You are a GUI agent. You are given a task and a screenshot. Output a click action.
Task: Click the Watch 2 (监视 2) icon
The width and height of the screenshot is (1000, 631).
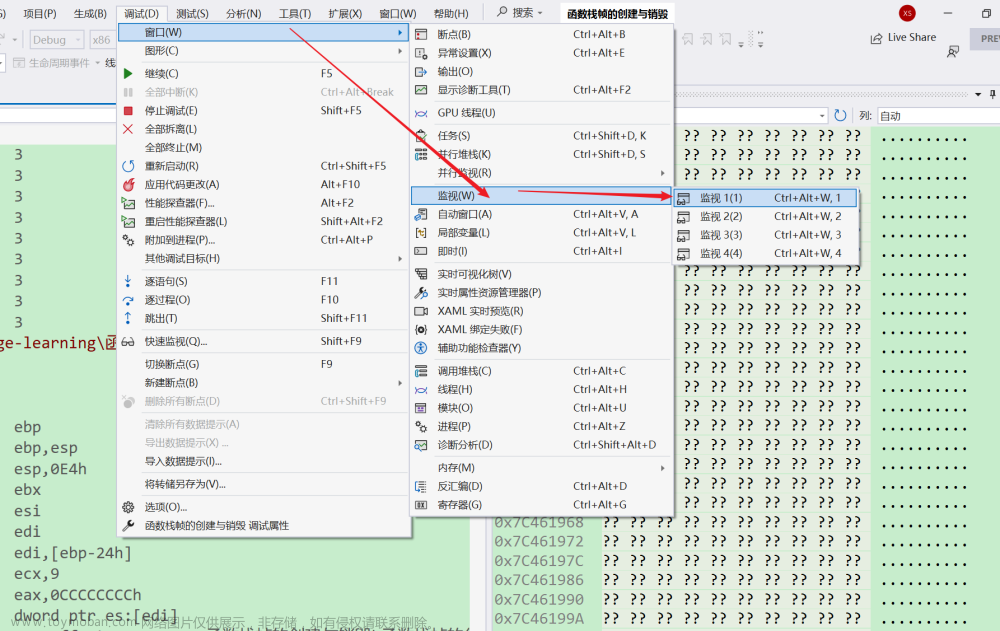tap(683, 217)
